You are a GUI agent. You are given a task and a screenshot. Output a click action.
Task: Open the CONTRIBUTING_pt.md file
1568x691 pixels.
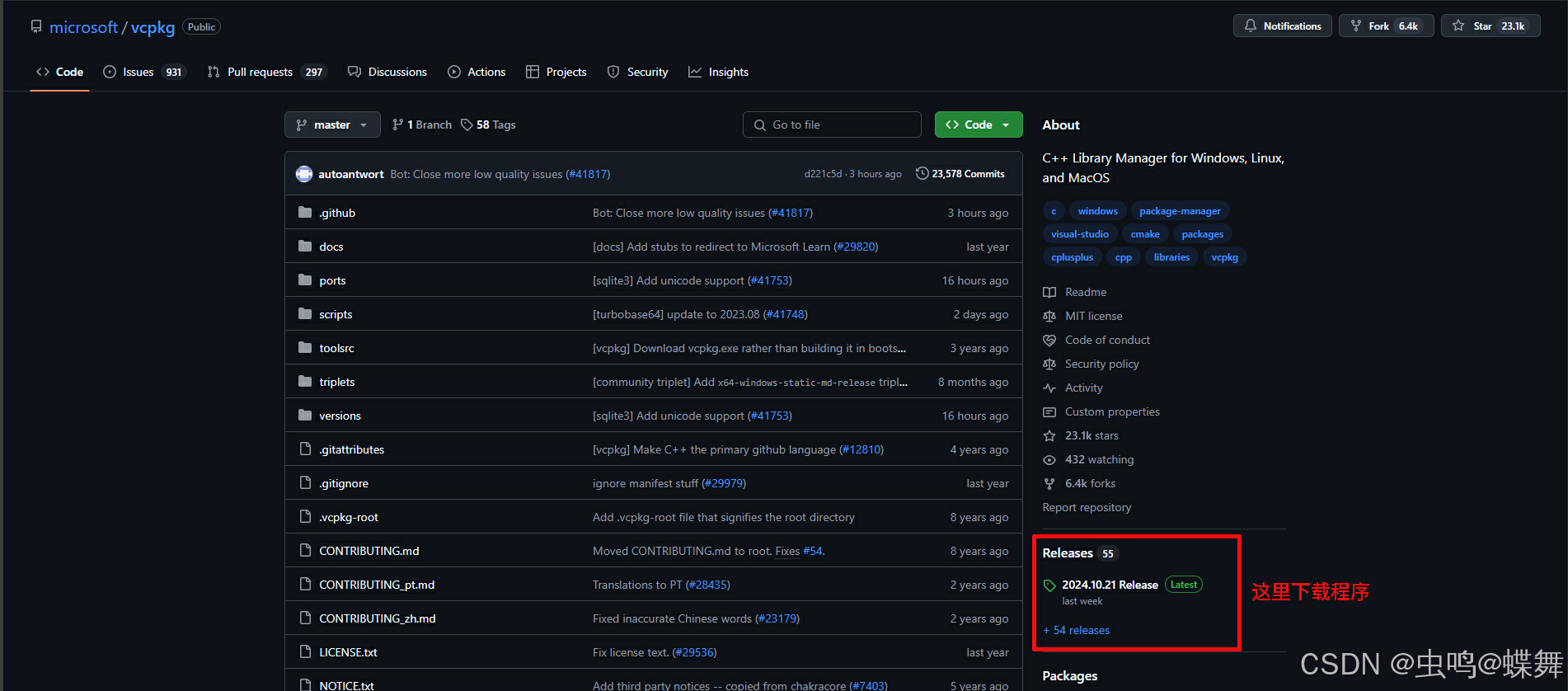point(377,585)
